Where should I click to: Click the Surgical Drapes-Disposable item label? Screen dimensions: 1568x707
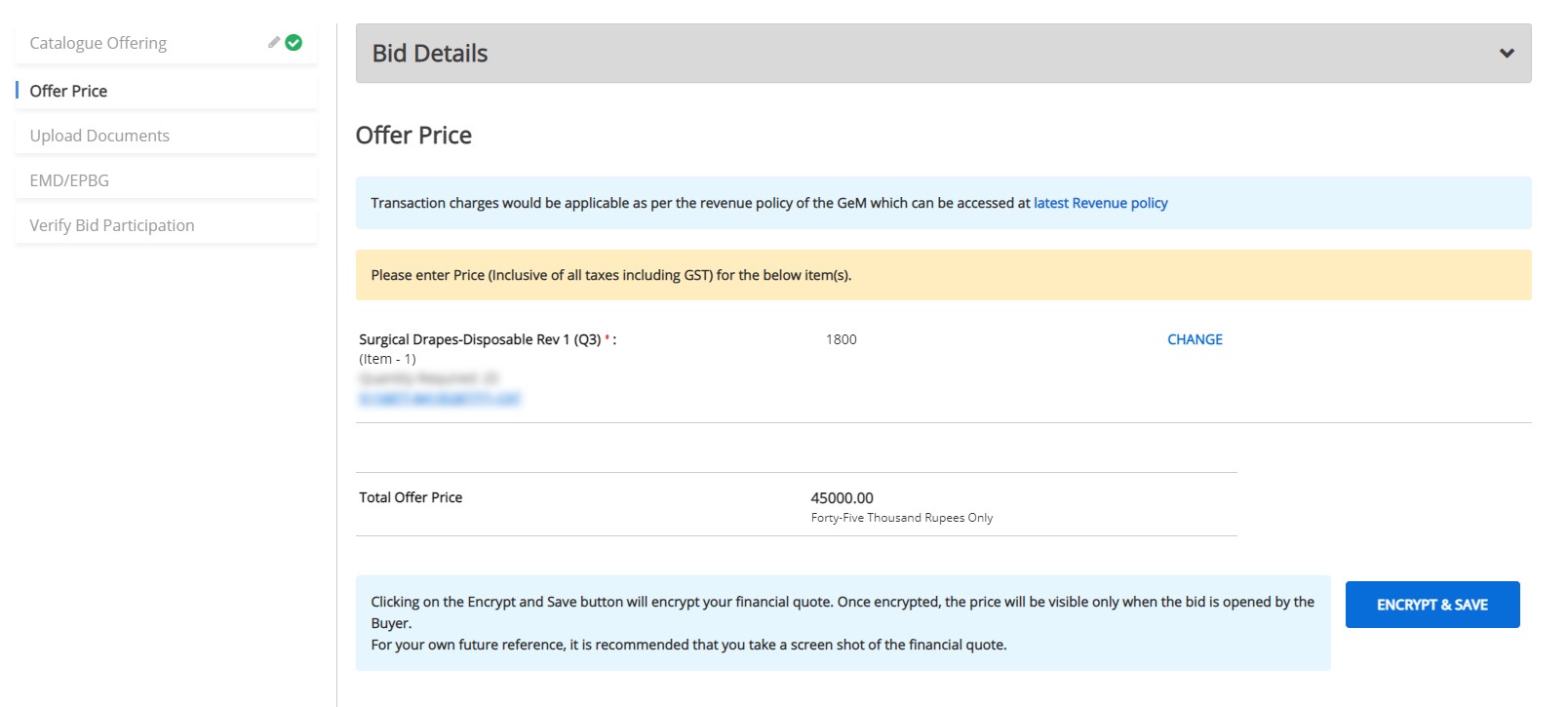click(x=480, y=339)
